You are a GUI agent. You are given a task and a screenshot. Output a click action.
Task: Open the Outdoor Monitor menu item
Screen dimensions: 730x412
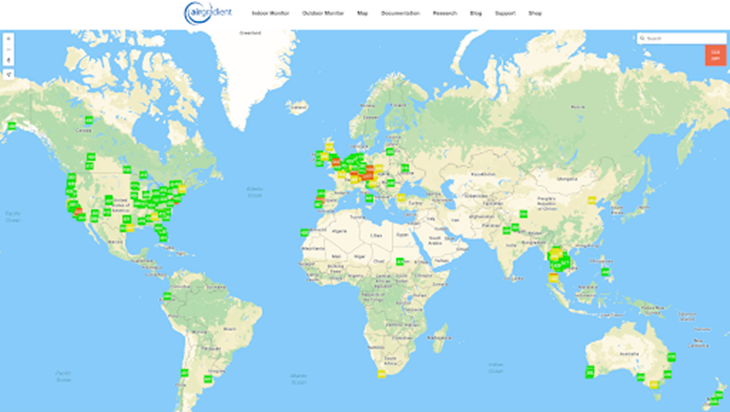click(320, 14)
